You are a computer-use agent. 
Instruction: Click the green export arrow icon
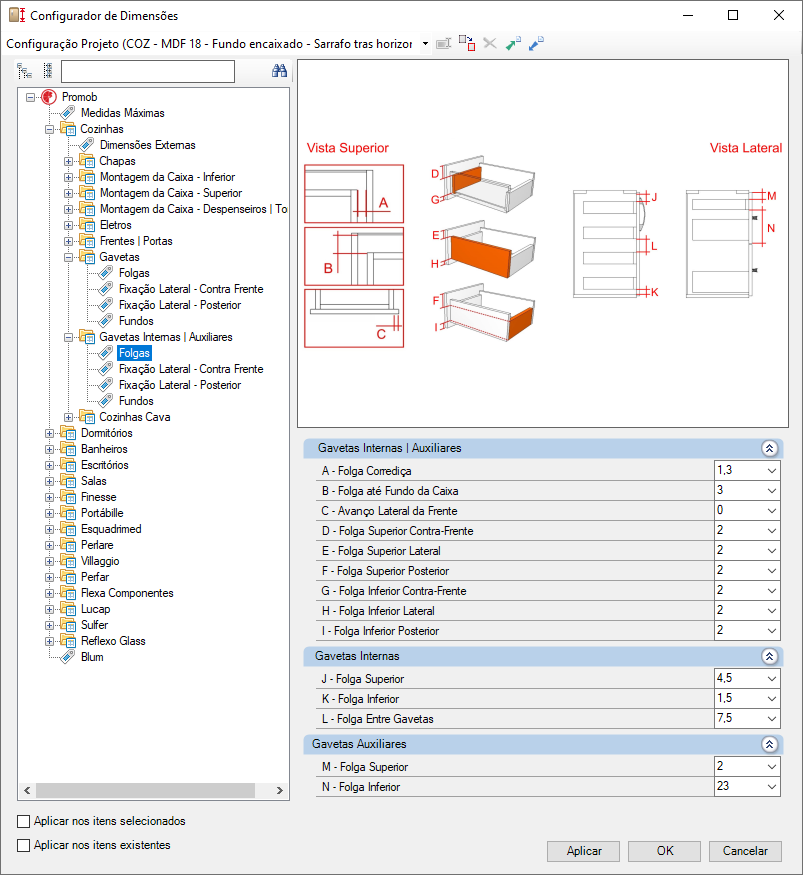pos(513,44)
